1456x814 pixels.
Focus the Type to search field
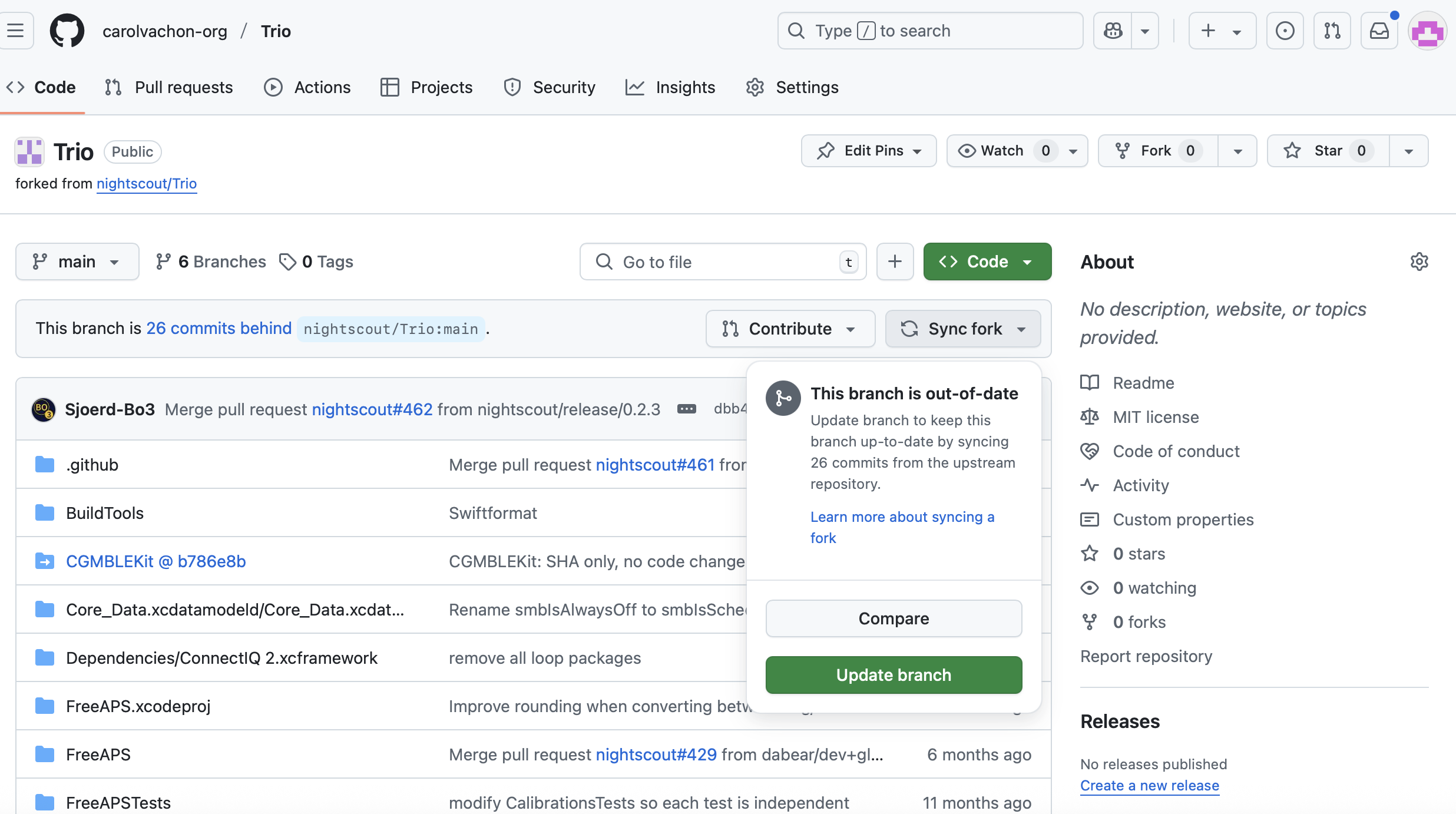(x=930, y=31)
